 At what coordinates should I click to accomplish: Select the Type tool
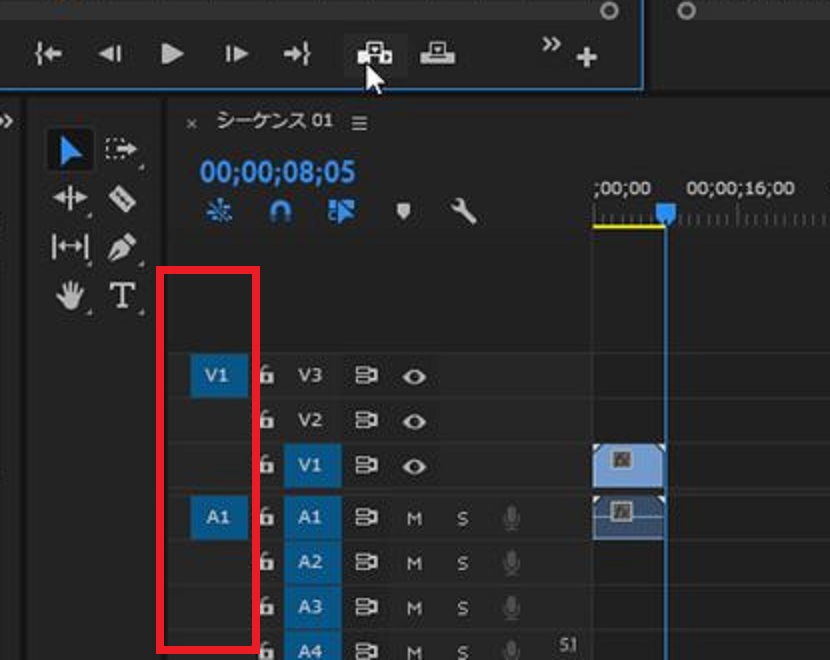(121, 295)
